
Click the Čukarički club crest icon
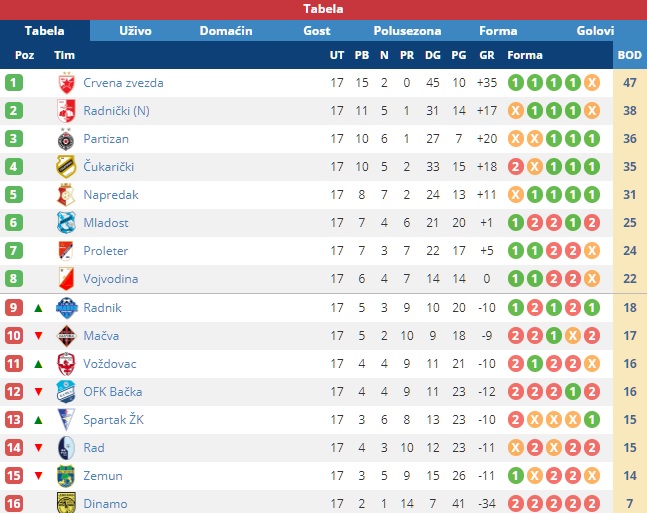coord(66,167)
